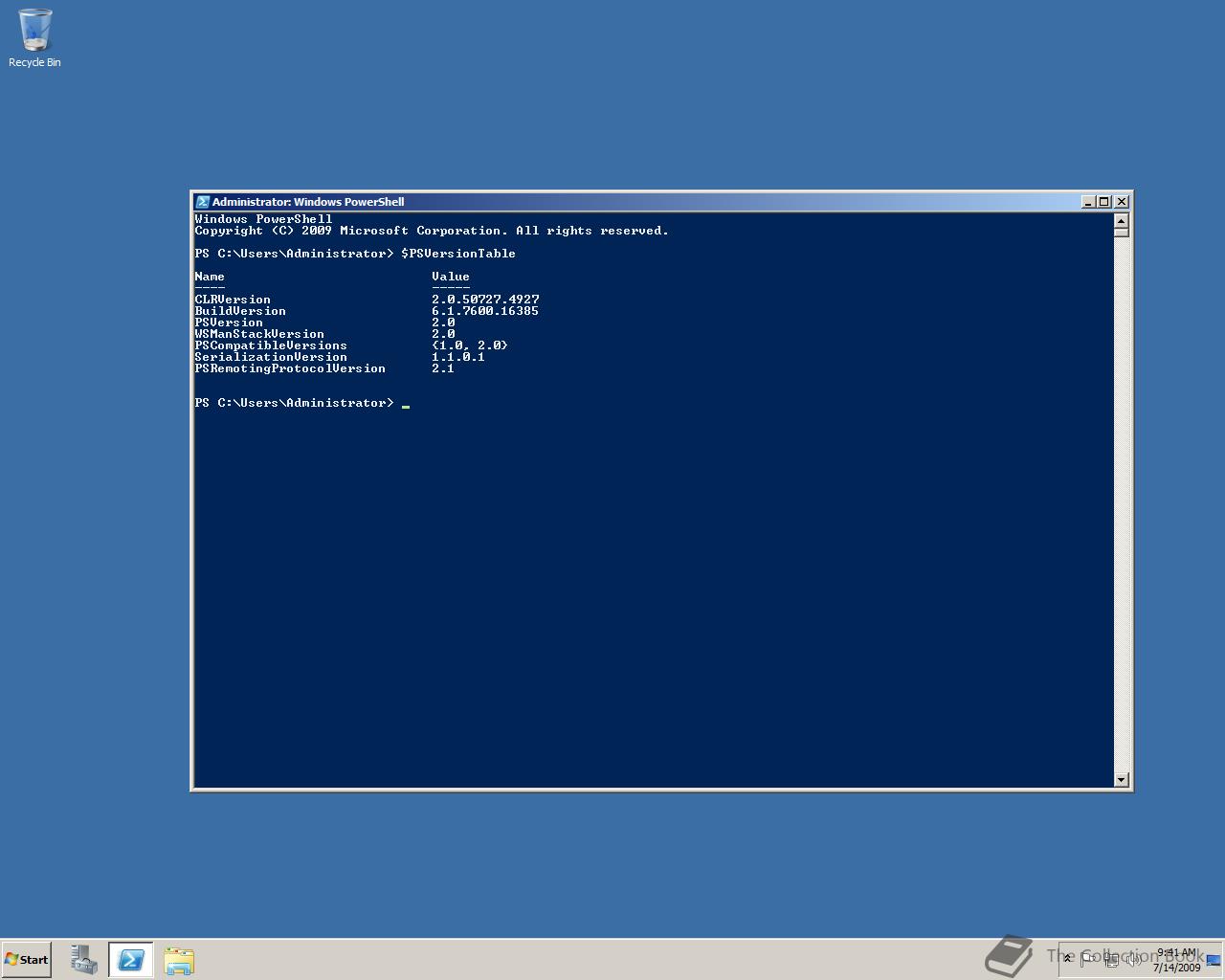Launch Server Manager from the taskbar
Viewport: 1225px width, 980px height.
[84, 960]
